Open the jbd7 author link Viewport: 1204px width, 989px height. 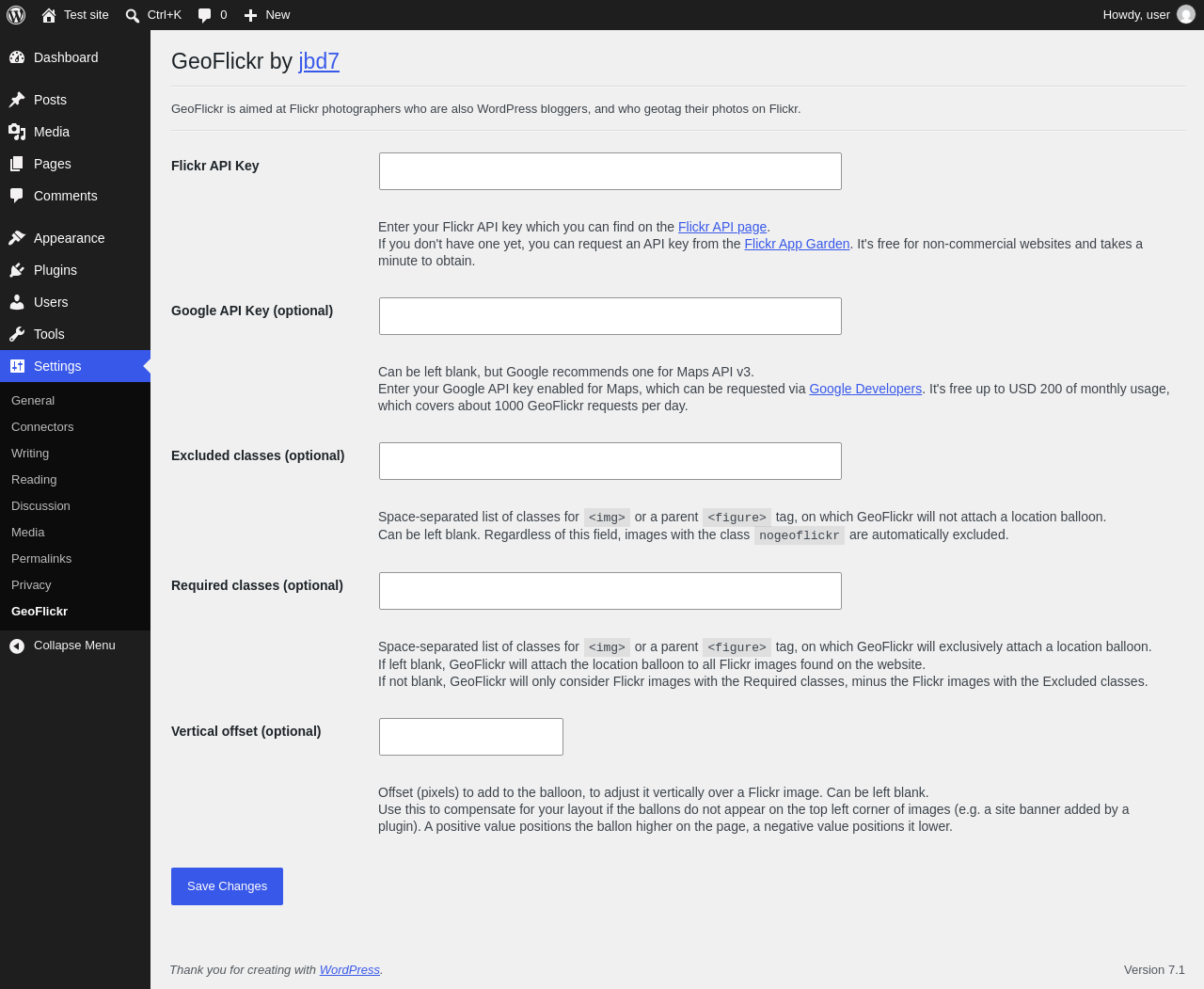coord(319,61)
